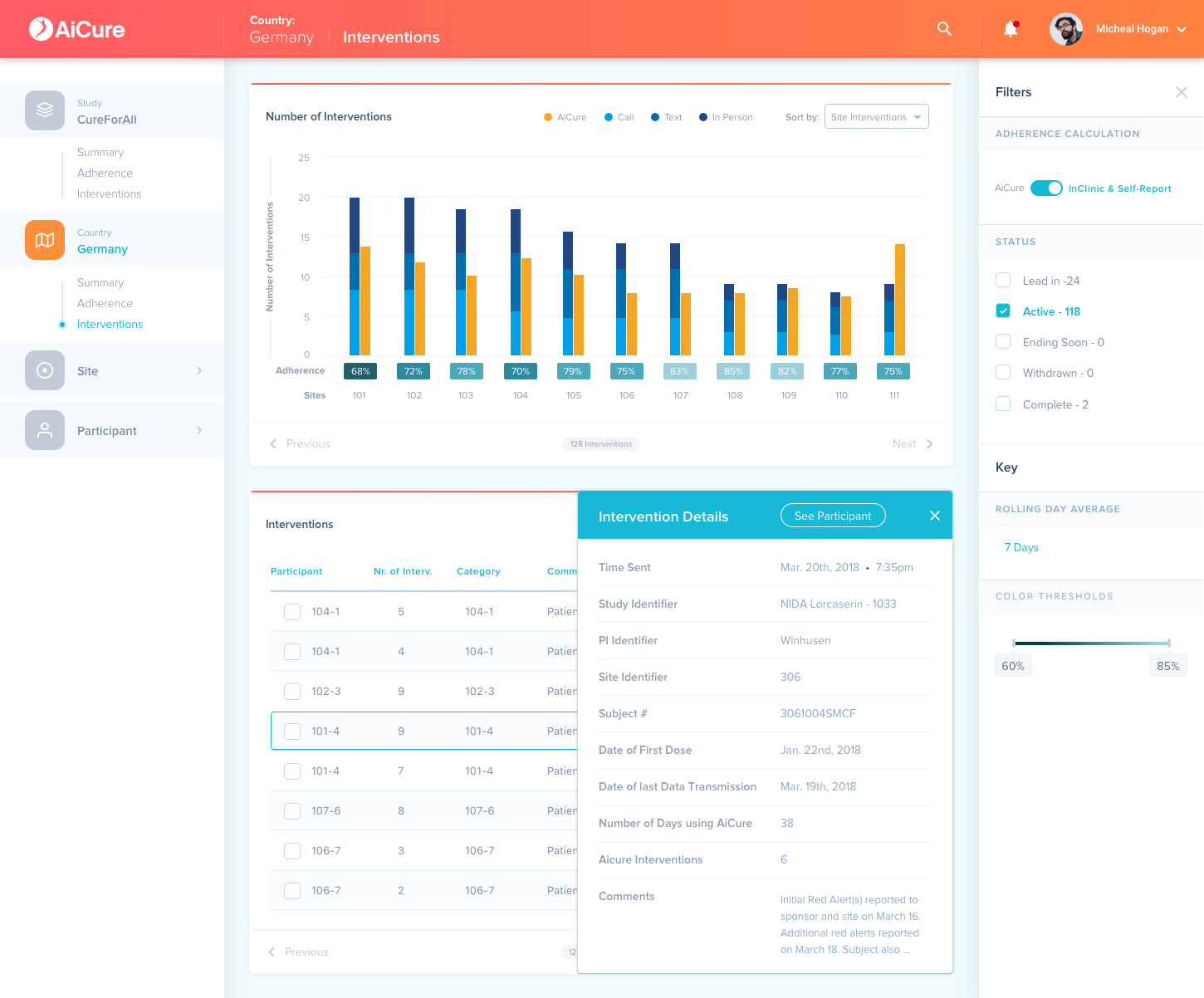The image size is (1204, 998).
Task: Open search with the magnifier icon
Action: [944, 29]
